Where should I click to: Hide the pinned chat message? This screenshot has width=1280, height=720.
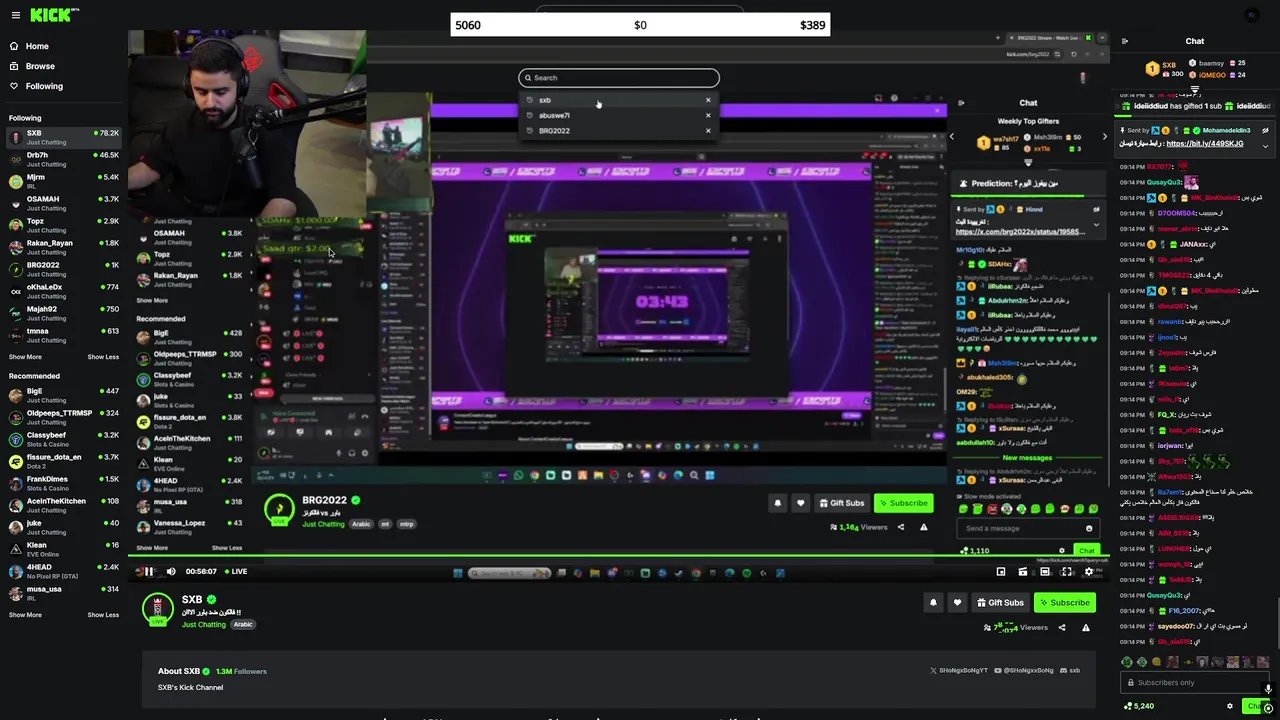[1265, 130]
